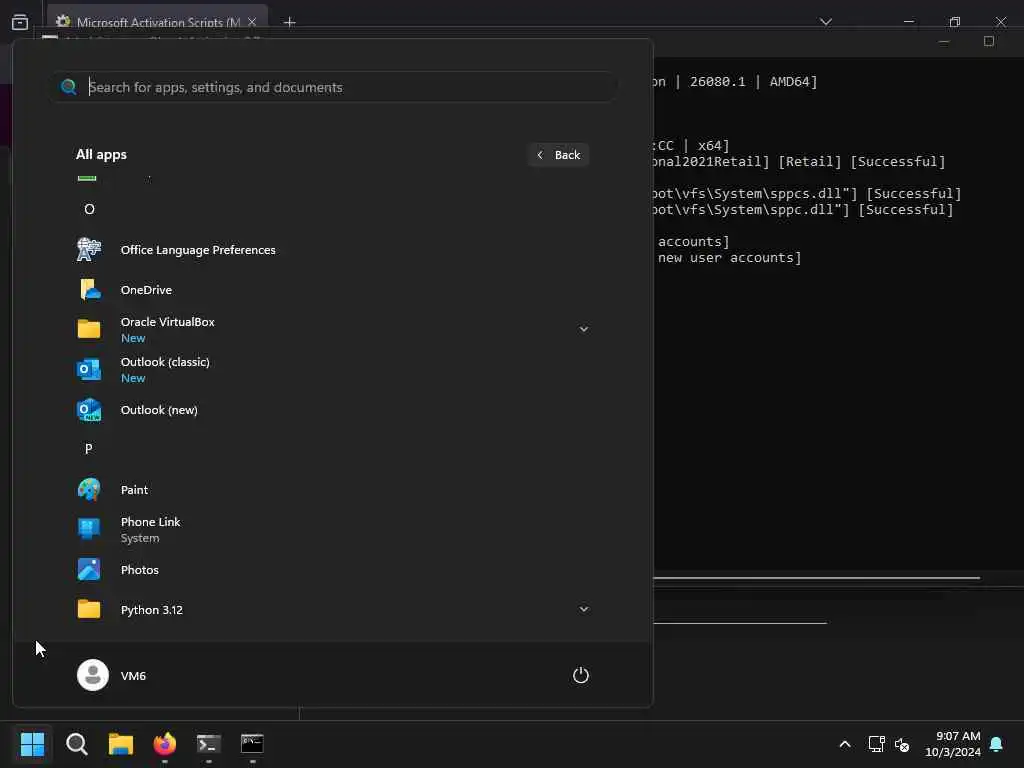Expand the Oracle VirtualBox folder chevron
This screenshot has height=768, width=1024.
584,329
